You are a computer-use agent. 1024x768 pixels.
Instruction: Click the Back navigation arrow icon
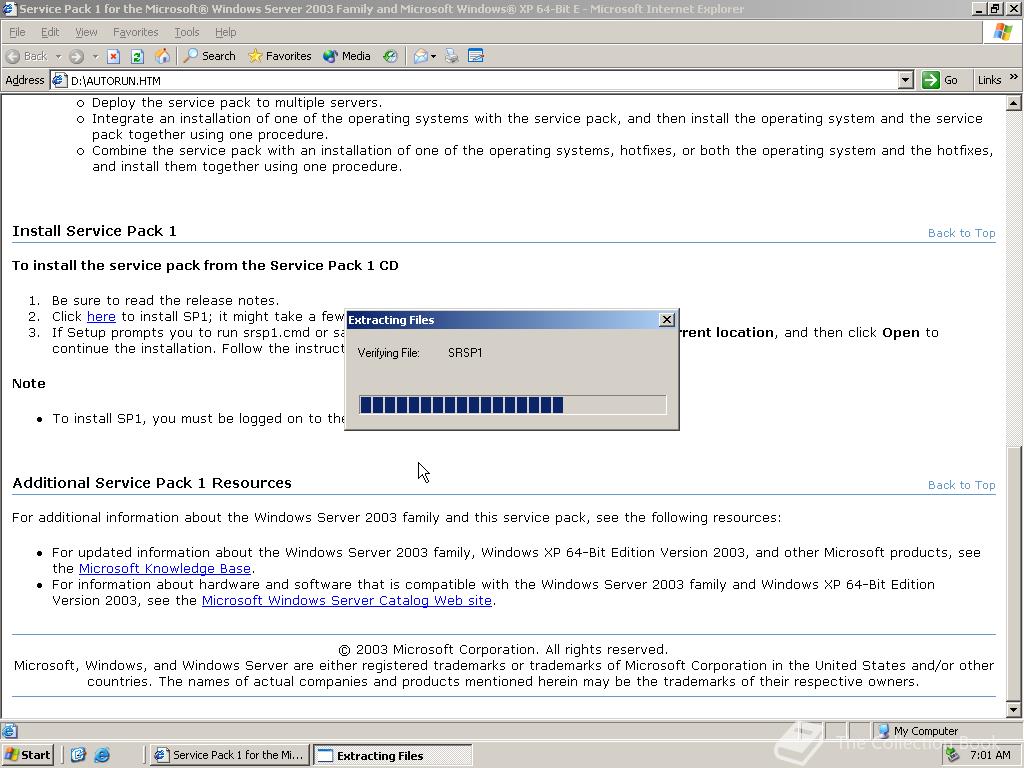pos(13,56)
